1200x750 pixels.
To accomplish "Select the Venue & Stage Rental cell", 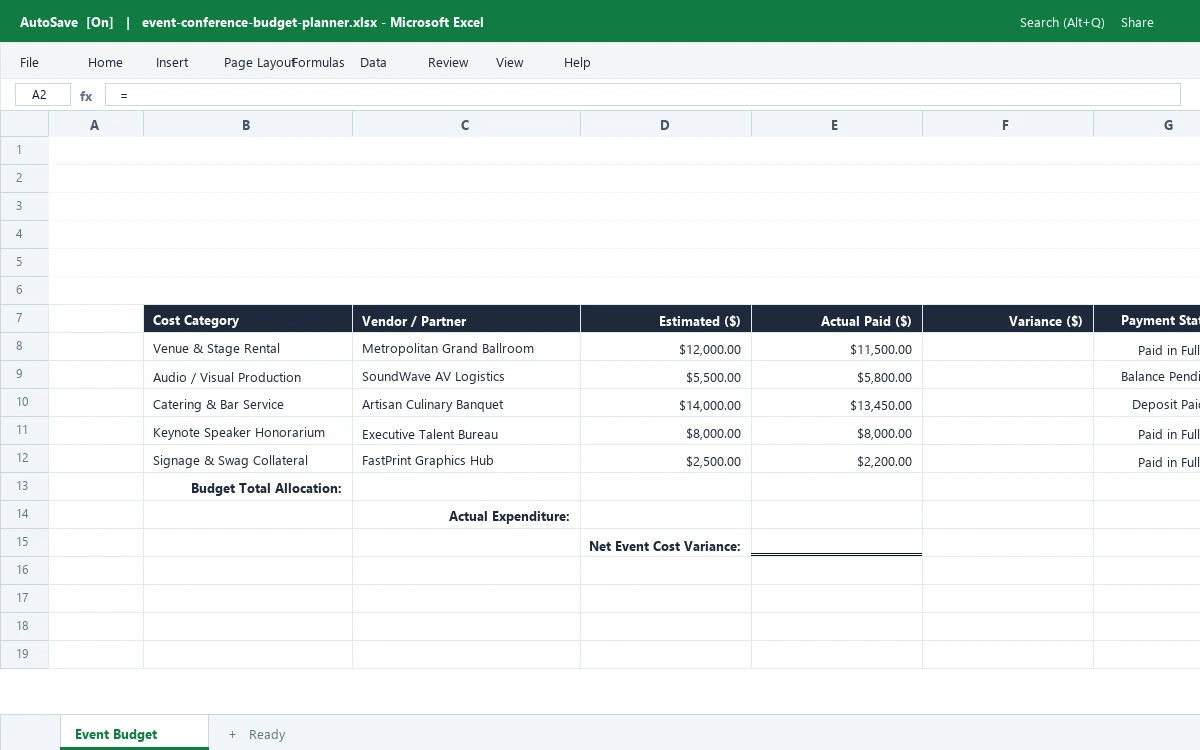I will tap(248, 347).
